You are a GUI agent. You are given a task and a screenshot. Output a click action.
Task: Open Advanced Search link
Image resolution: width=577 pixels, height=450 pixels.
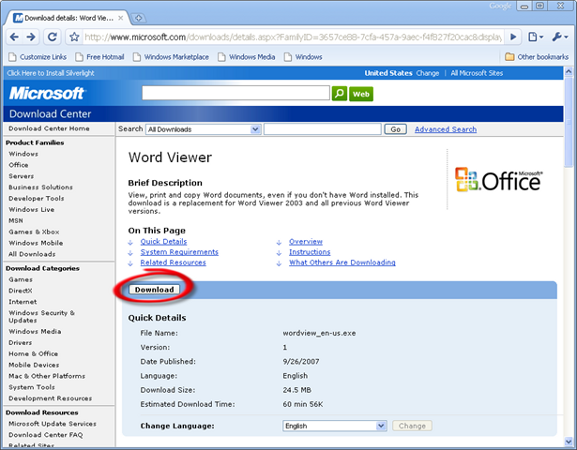(446, 129)
